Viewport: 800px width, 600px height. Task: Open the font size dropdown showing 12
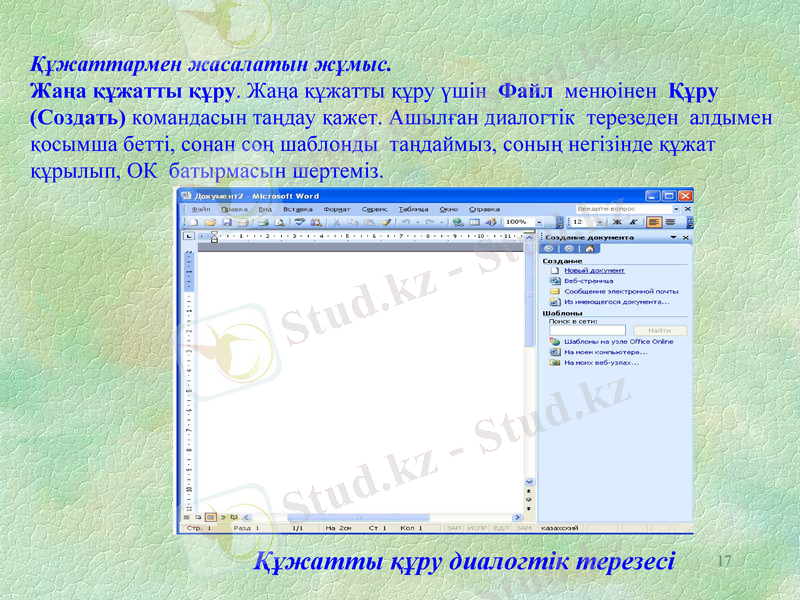(599, 221)
